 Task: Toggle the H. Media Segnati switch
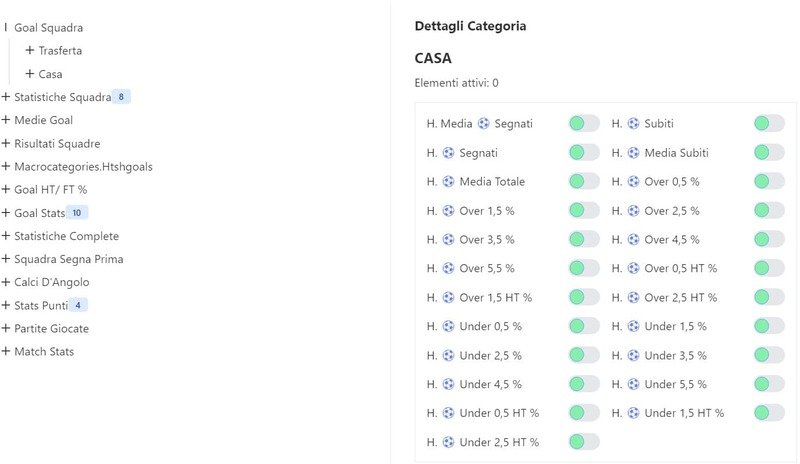click(584, 124)
